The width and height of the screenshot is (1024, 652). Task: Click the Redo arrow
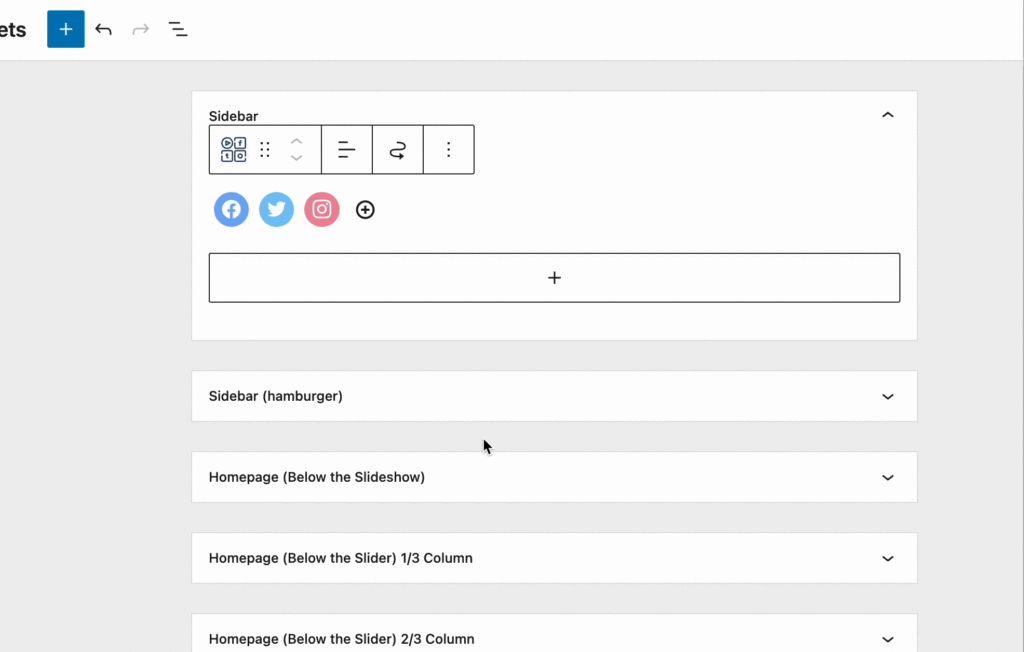point(141,29)
